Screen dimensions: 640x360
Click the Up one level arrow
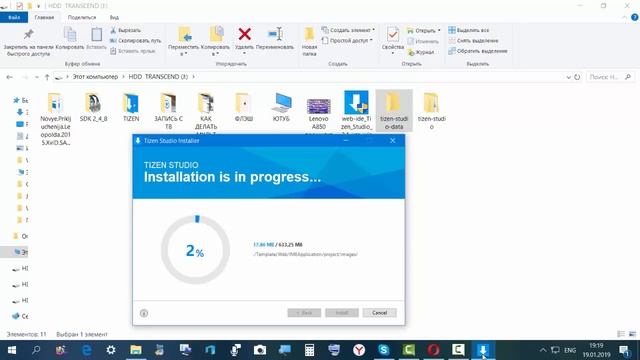[47, 77]
